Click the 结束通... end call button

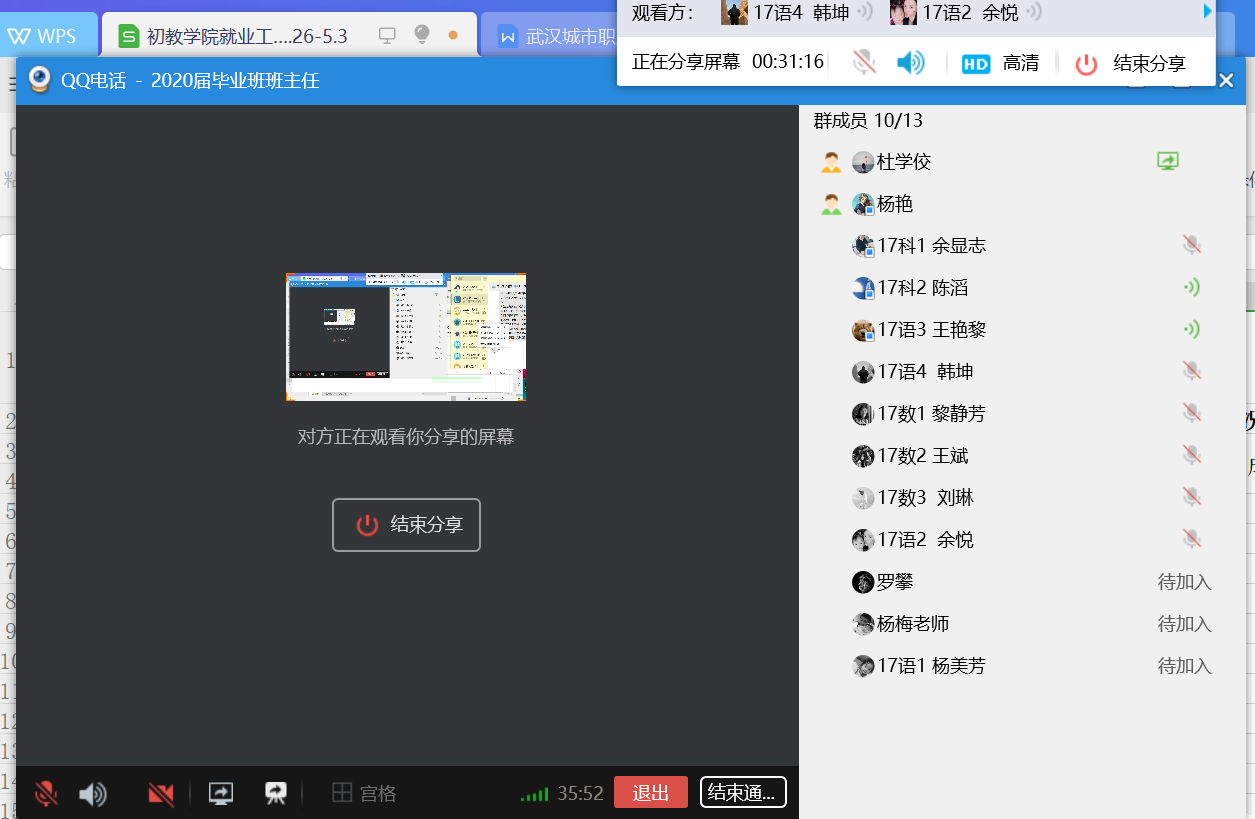pos(742,793)
